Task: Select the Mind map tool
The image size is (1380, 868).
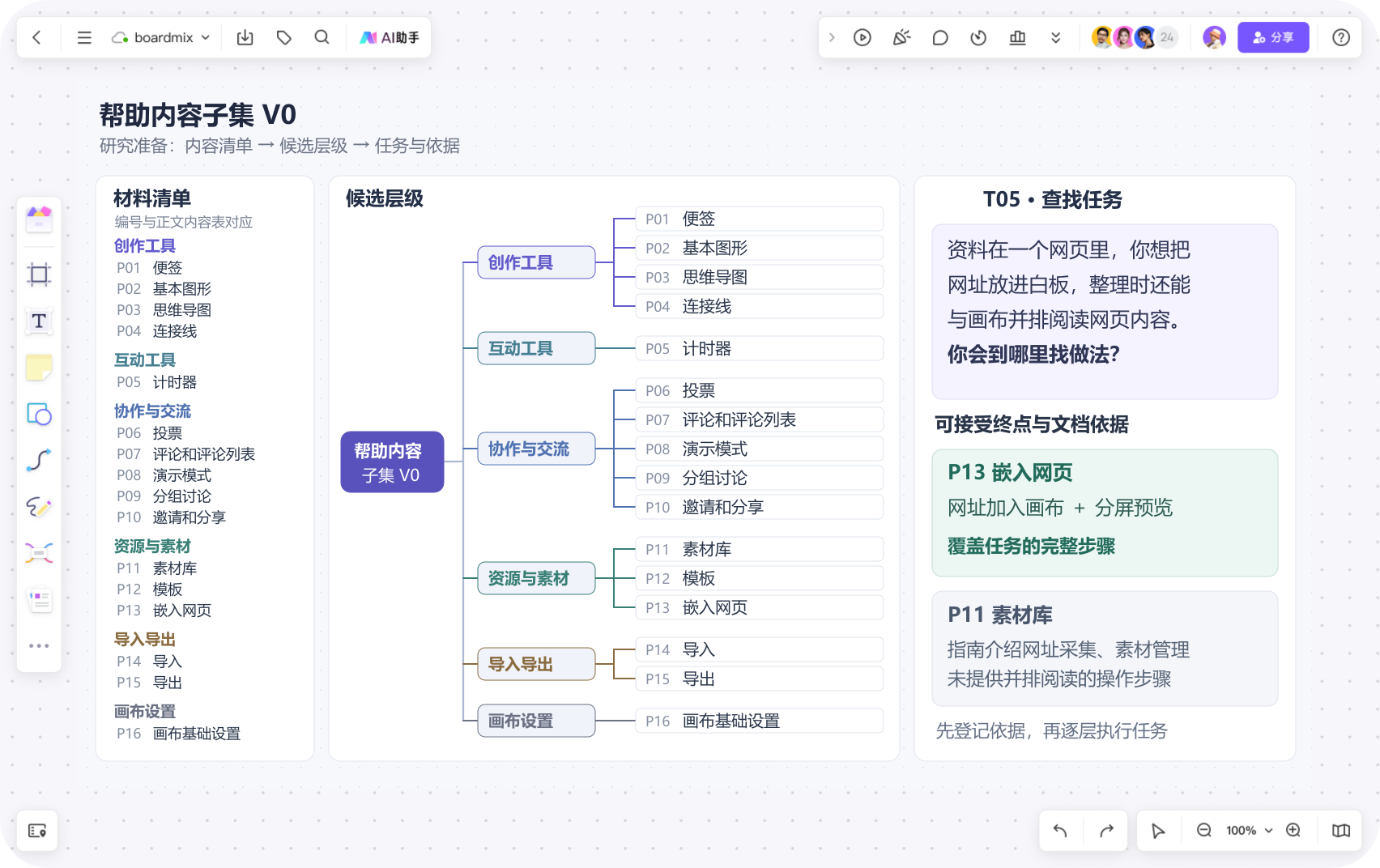Action: coord(39,553)
